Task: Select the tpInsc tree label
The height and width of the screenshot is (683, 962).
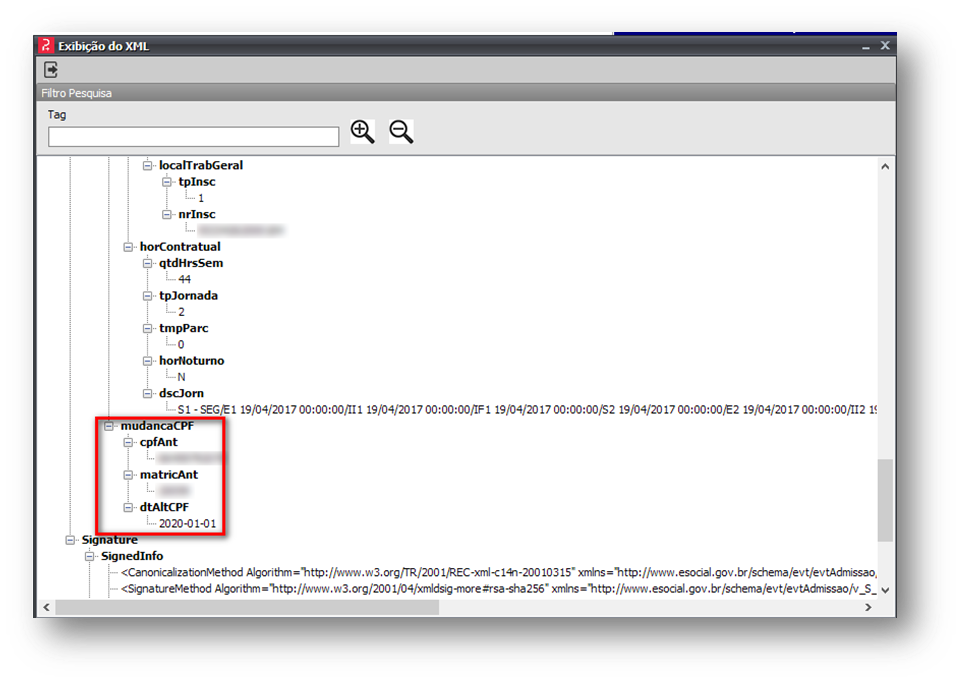Action: [196, 182]
